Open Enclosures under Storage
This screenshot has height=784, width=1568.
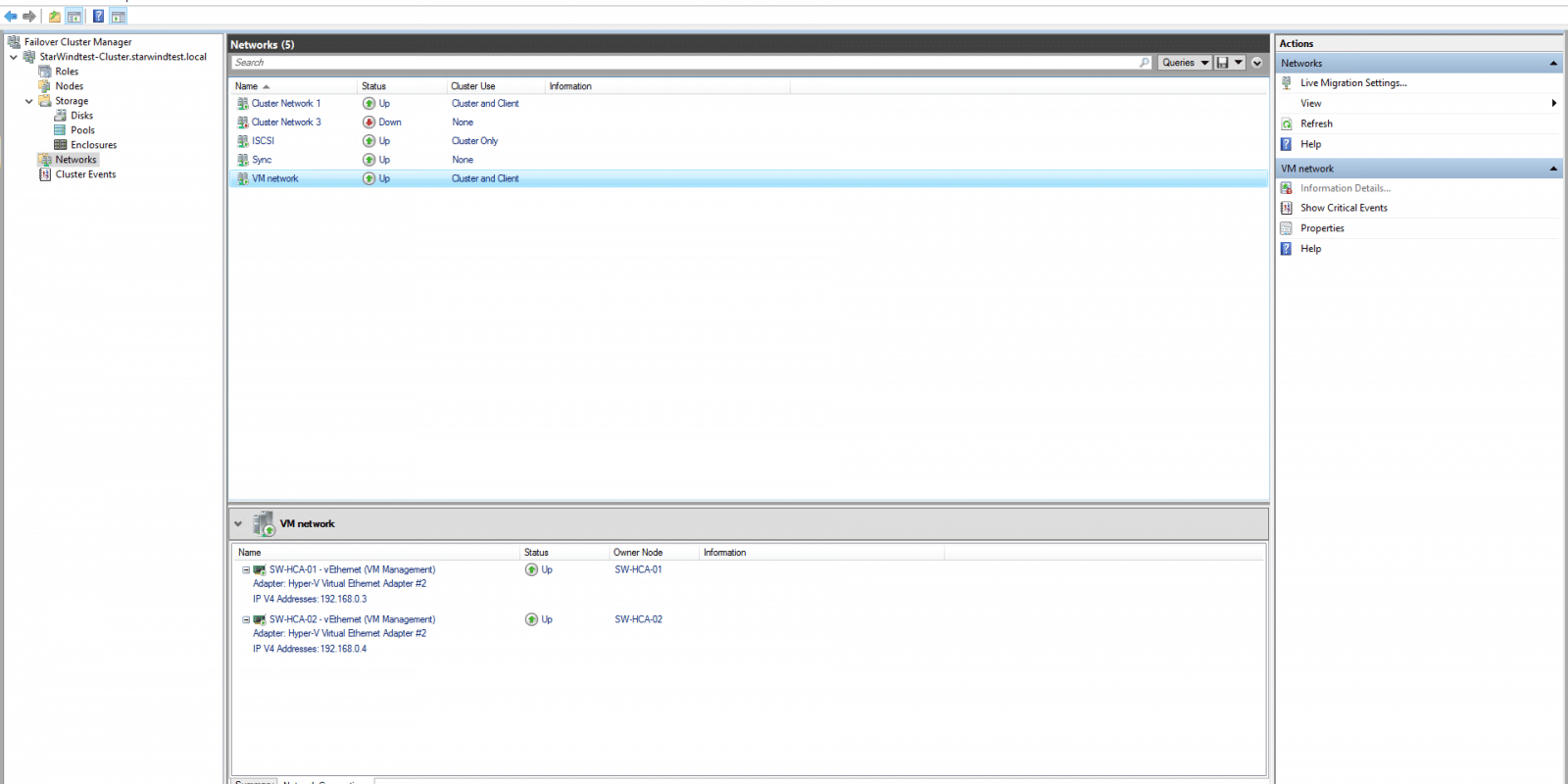(x=93, y=145)
